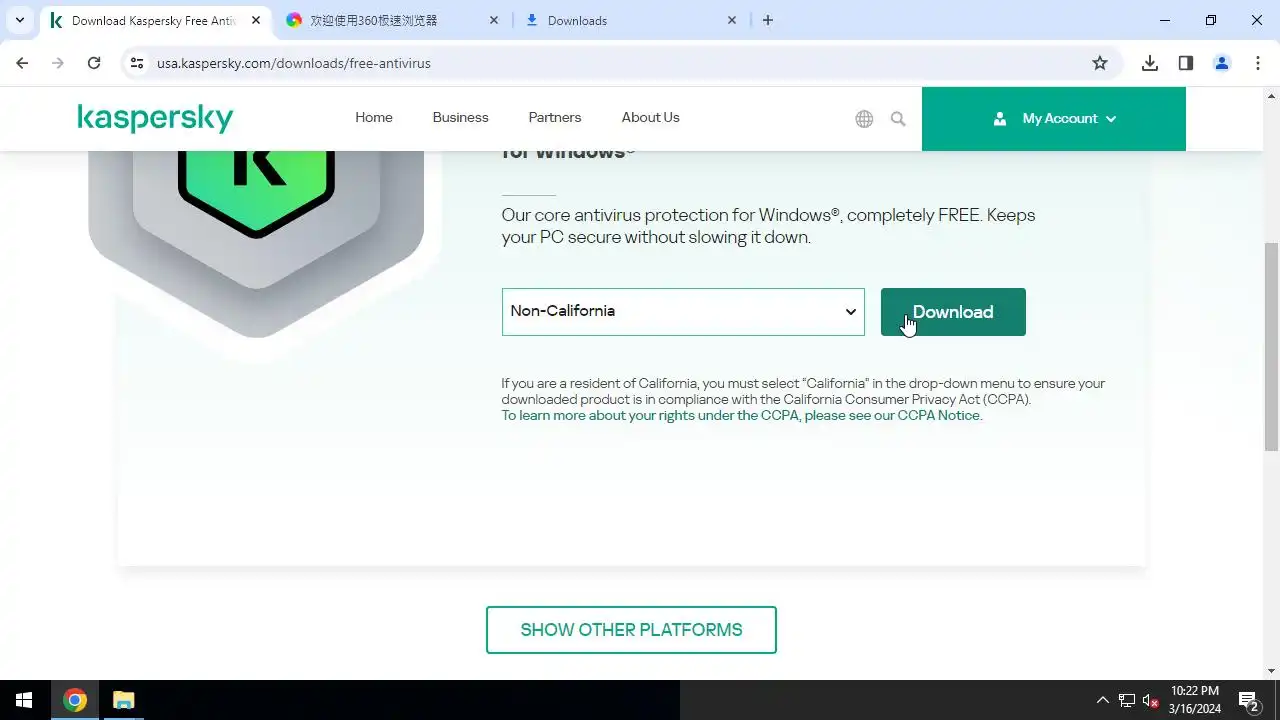The image size is (1280, 720).
Task: Close the Kaspersky download tab
Action: click(254, 20)
